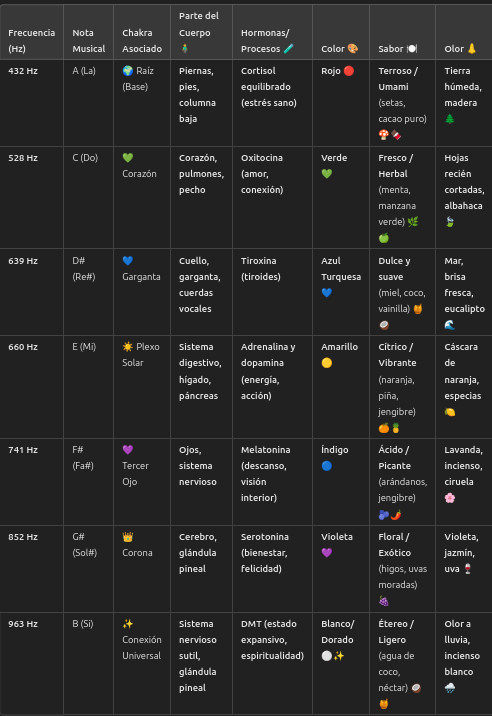The width and height of the screenshot is (492, 716).
Task: Click the 528 Hz frequency cell
Action: tap(32, 198)
